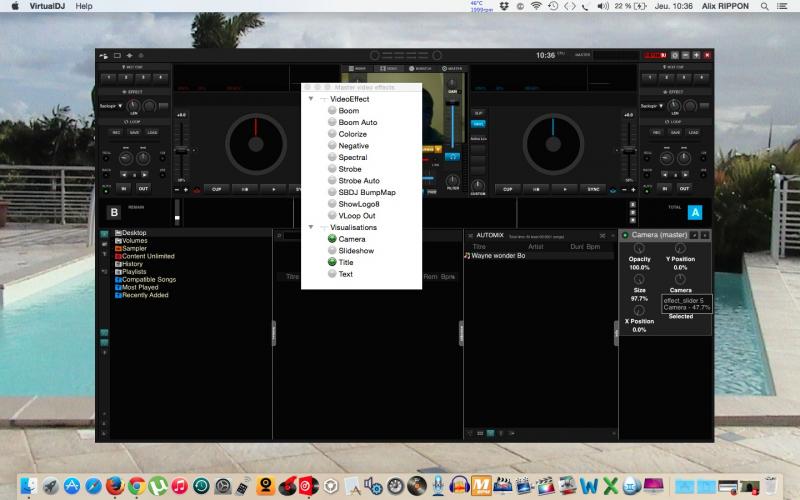The width and height of the screenshot is (800, 500).
Task: Click the music note icon beside Wayne wonder
Action: (x=467, y=256)
